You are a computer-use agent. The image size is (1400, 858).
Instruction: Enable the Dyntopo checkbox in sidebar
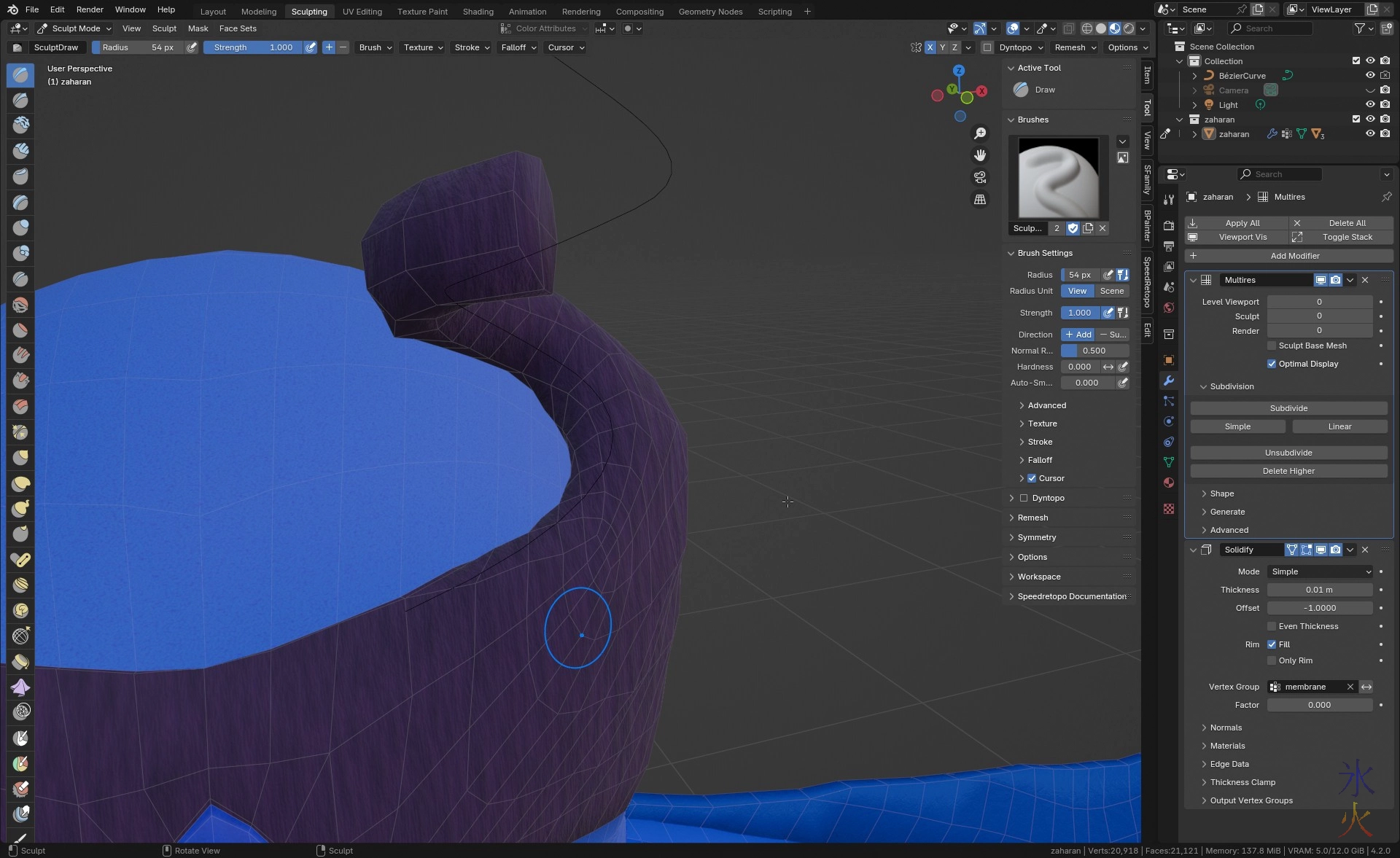point(1024,498)
